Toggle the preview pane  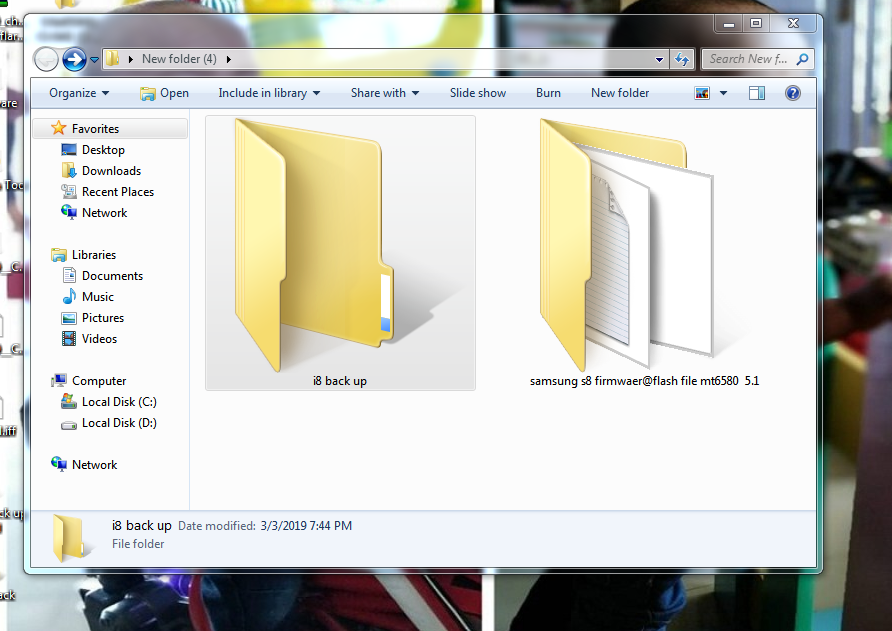click(x=757, y=93)
